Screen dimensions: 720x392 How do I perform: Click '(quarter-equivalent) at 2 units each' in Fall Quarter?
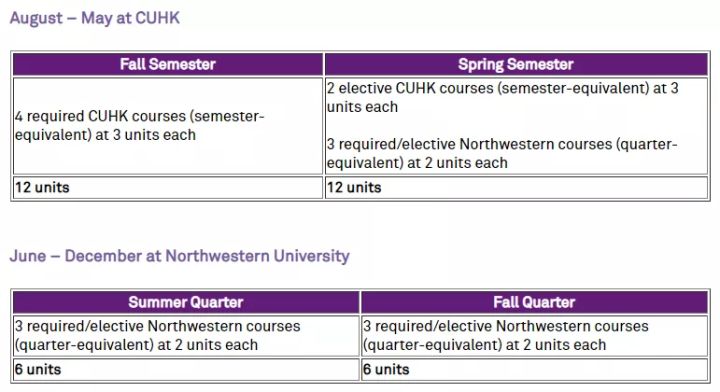point(484,345)
